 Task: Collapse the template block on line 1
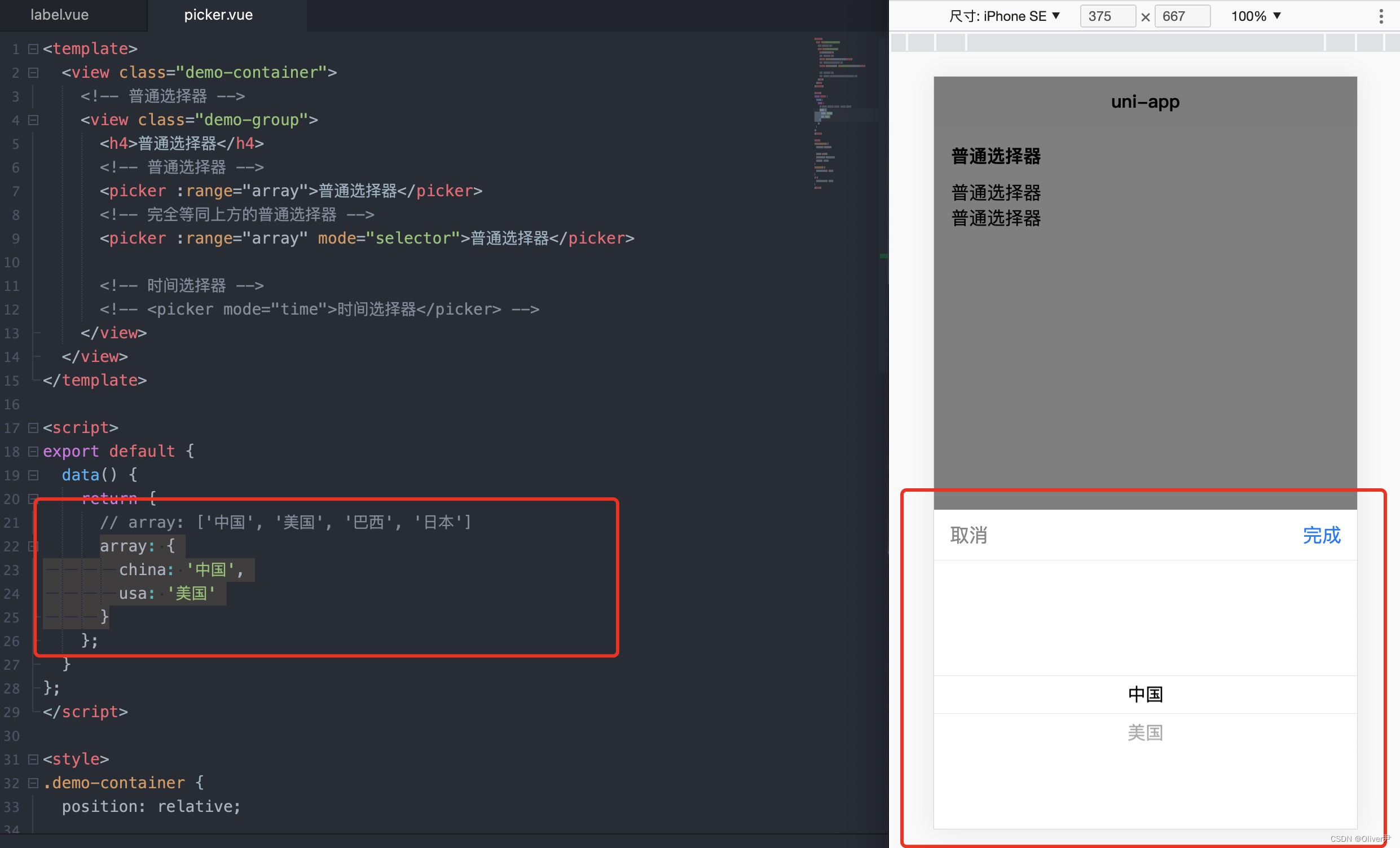[32, 49]
